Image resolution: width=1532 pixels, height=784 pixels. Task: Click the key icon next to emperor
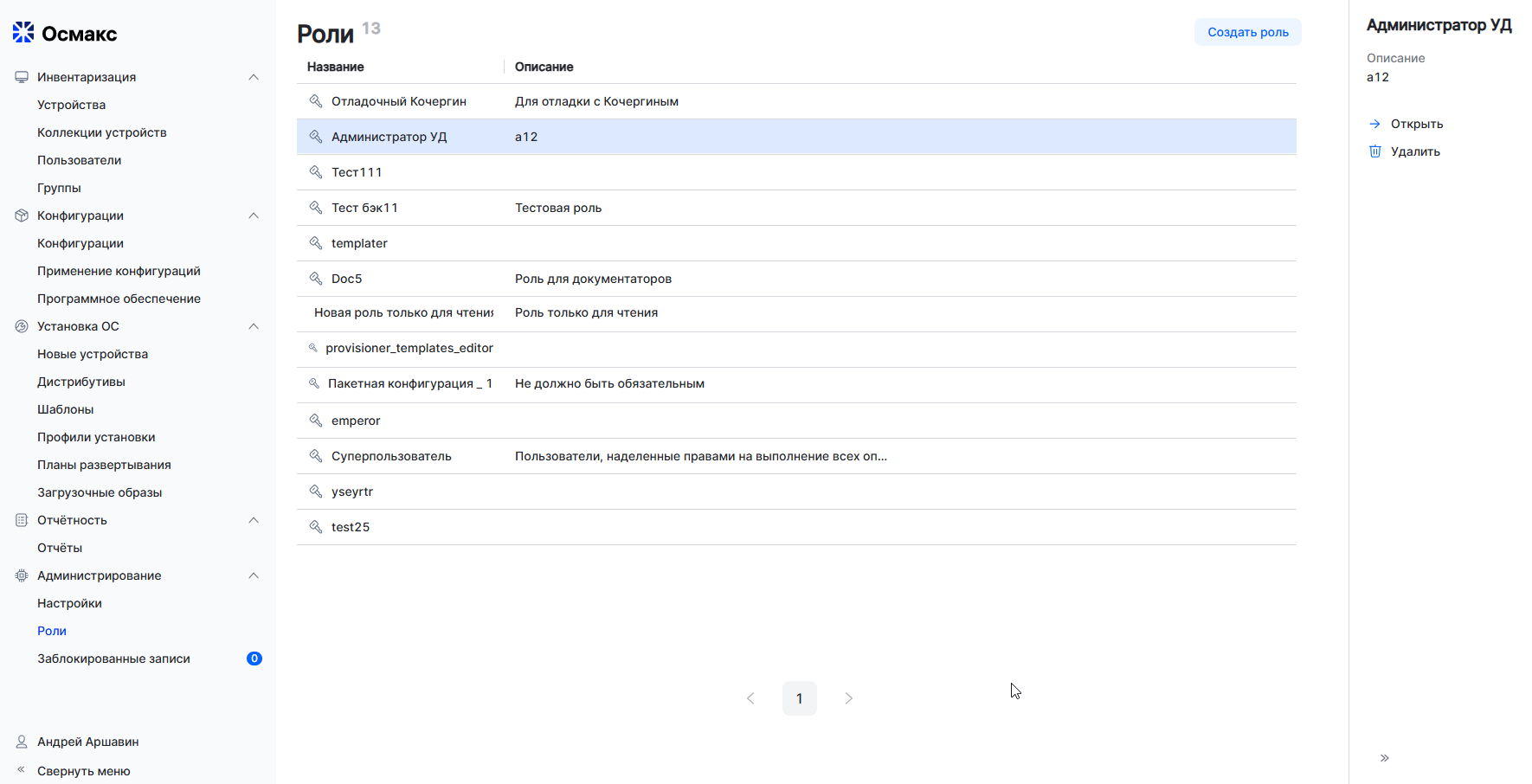pos(316,421)
